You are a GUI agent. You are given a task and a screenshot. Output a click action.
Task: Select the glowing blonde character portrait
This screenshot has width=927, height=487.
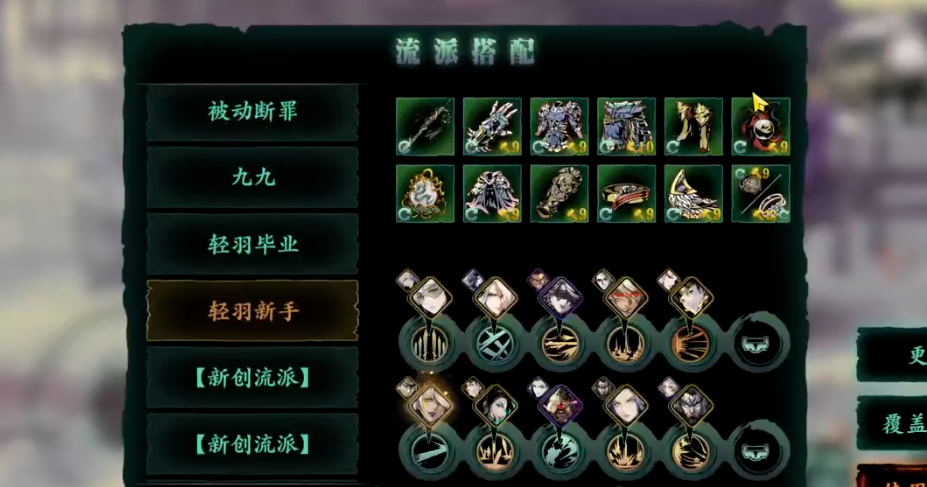pos(429,405)
